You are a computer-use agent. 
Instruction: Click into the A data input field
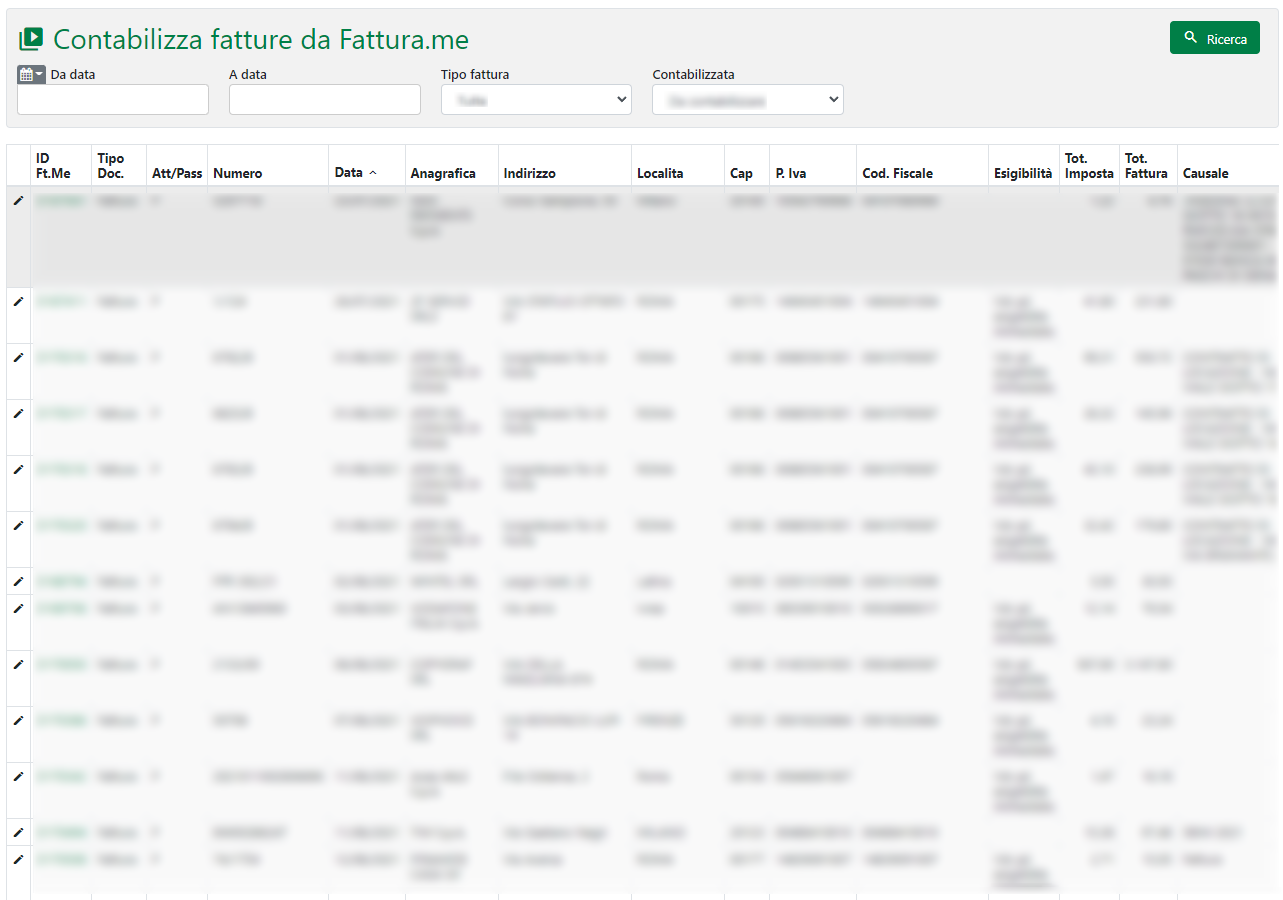tap(324, 100)
